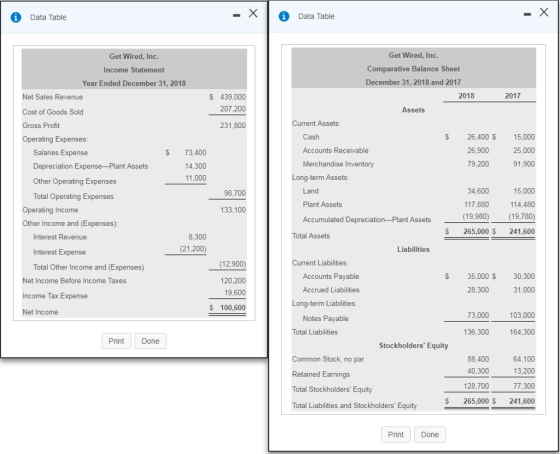Select 2017 Notes Payable value 103,000
560x454 pixels.
[x=522, y=315]
